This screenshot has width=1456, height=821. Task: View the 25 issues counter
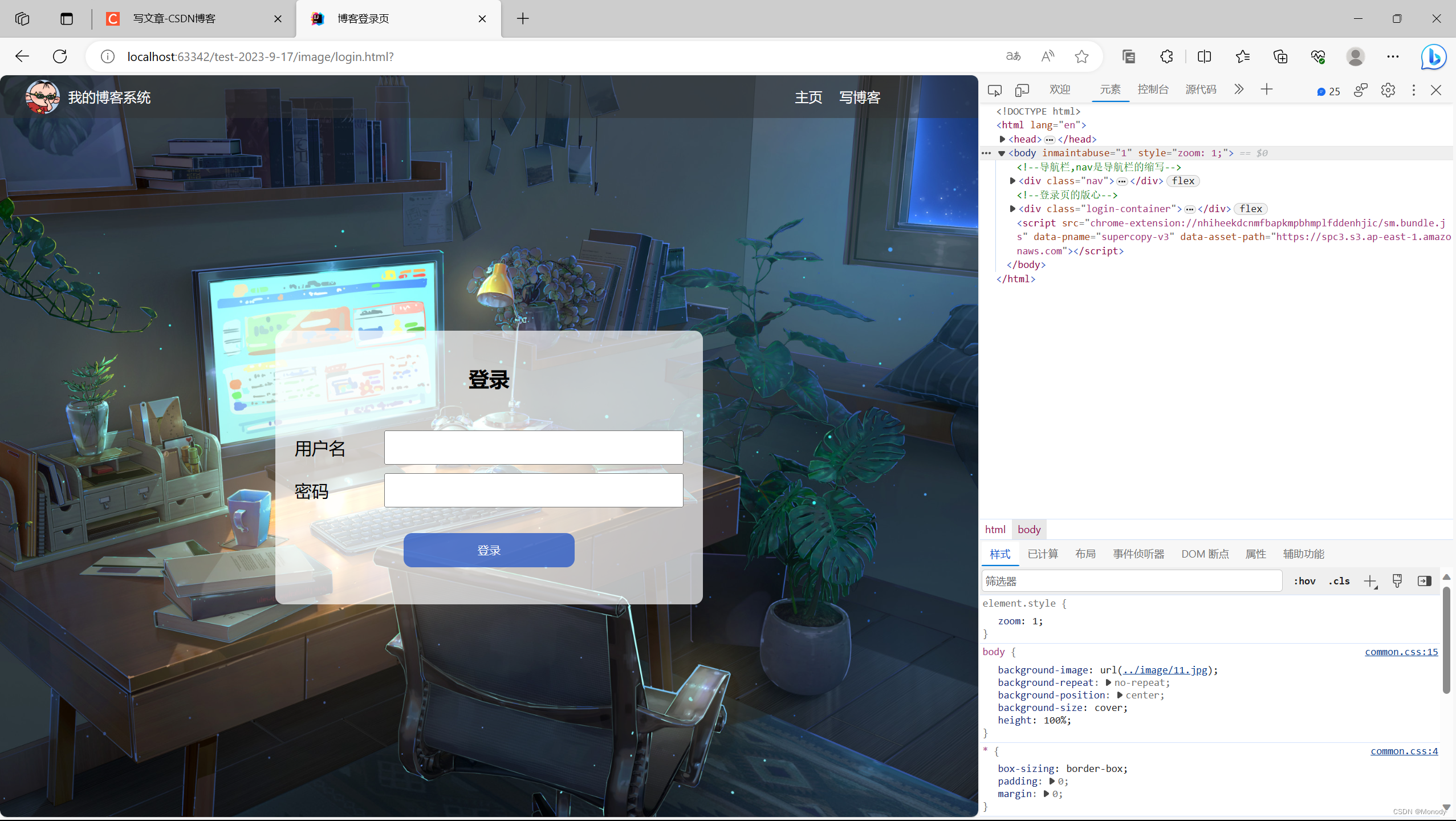coord(1328,91)
